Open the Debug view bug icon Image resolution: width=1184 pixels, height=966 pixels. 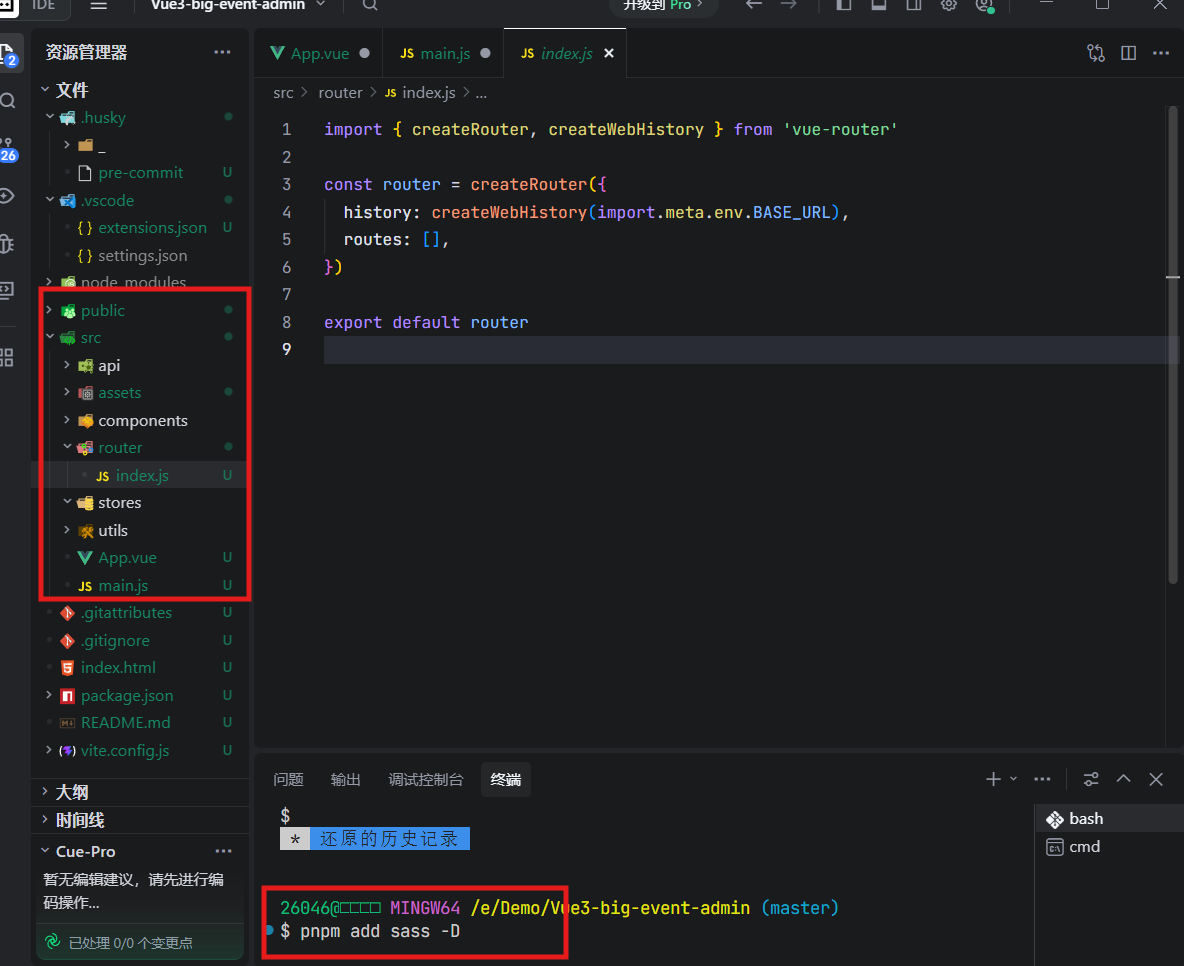(7, 243)
